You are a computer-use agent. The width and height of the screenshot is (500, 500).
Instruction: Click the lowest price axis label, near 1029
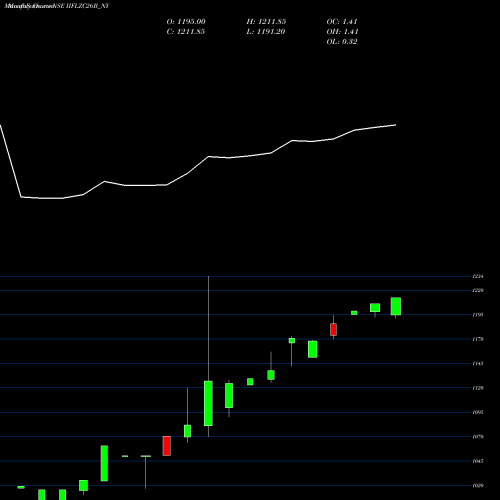tap(478, 486)
